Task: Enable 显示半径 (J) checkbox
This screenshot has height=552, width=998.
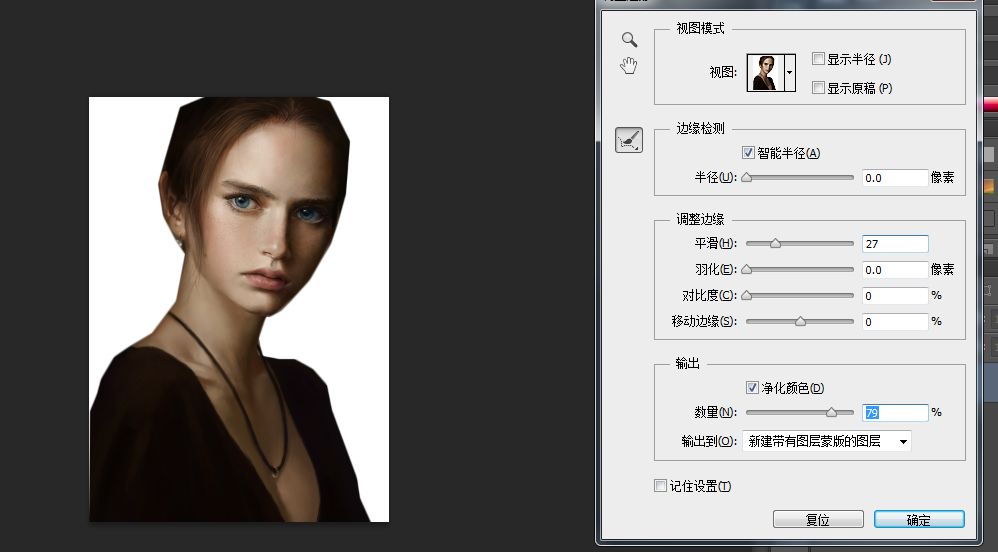Action: (x=819, y=59)
